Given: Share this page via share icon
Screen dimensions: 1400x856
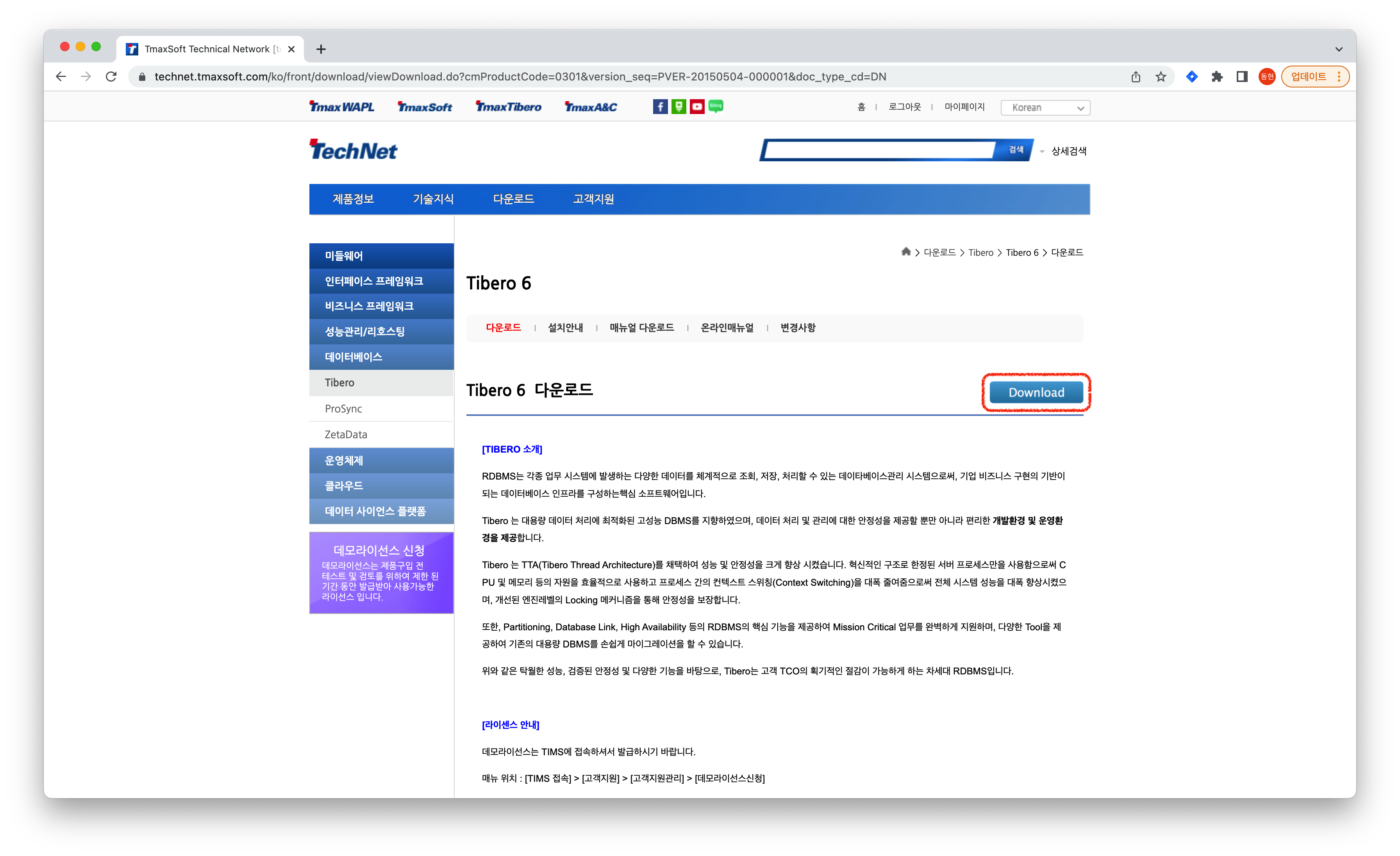Looking at the screenshot, I should tap(1136, 77).
